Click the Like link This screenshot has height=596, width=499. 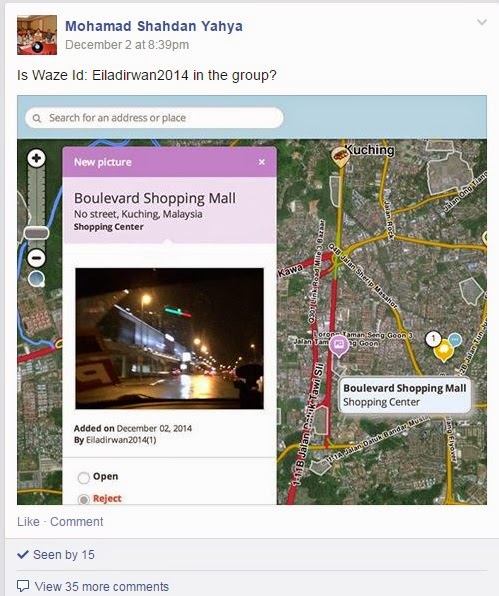[28, 522]
